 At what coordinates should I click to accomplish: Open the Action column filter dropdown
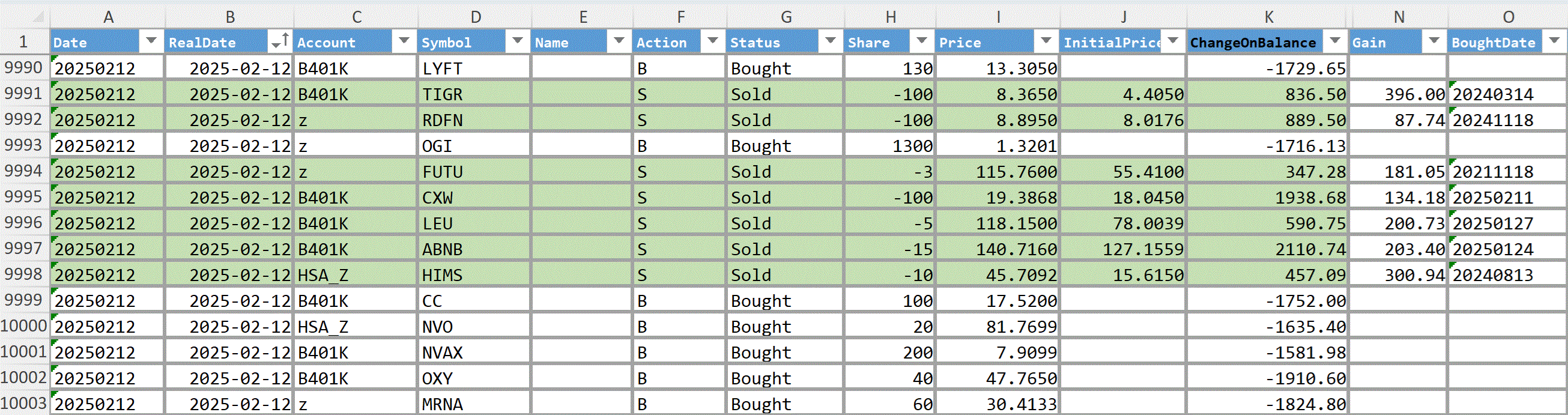712,41
